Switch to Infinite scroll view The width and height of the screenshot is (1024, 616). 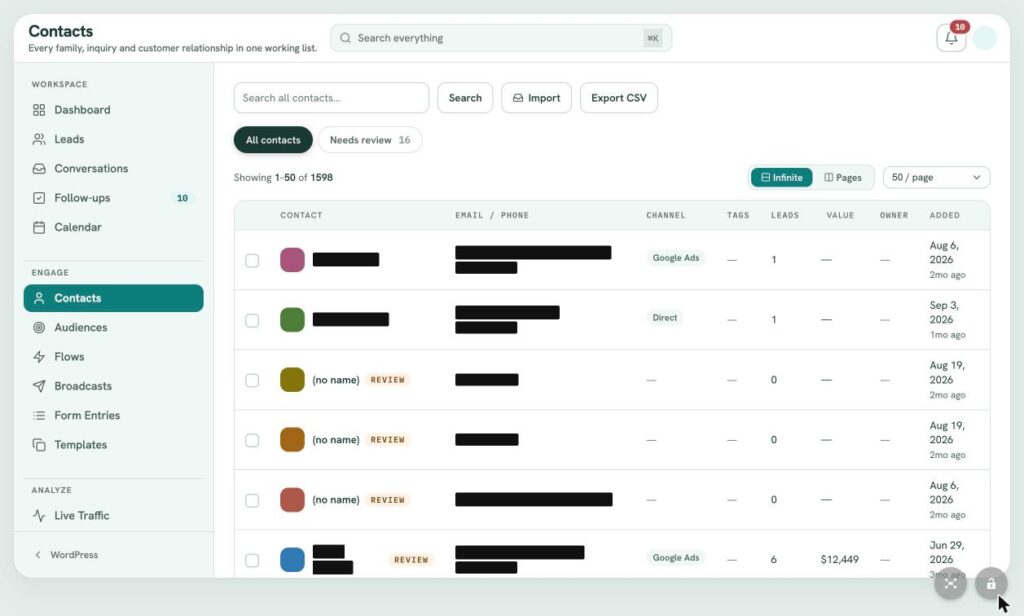[782, 178]
